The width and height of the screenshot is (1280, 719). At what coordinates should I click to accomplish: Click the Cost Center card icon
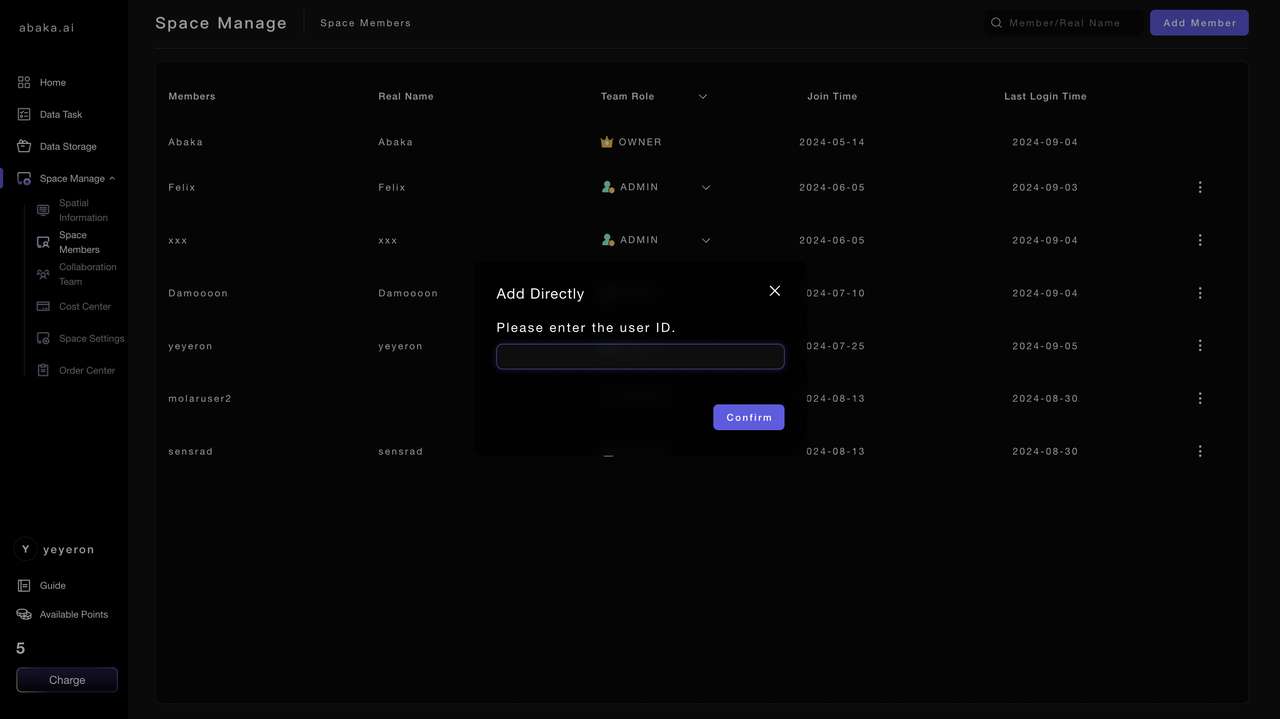(x=43, y=307)
